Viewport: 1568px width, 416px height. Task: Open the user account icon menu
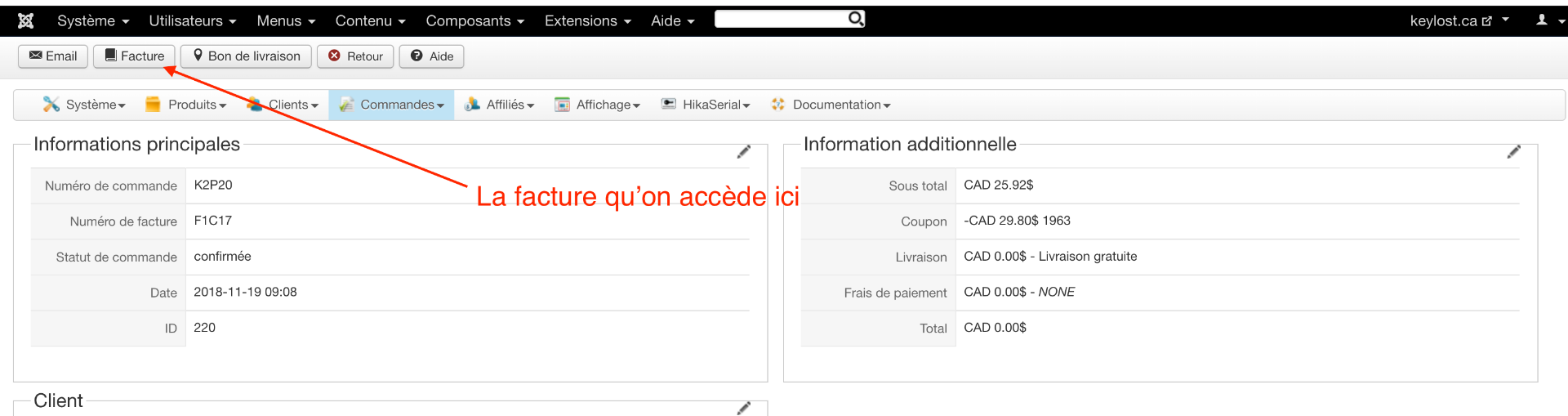click(x=1546, y=20)
